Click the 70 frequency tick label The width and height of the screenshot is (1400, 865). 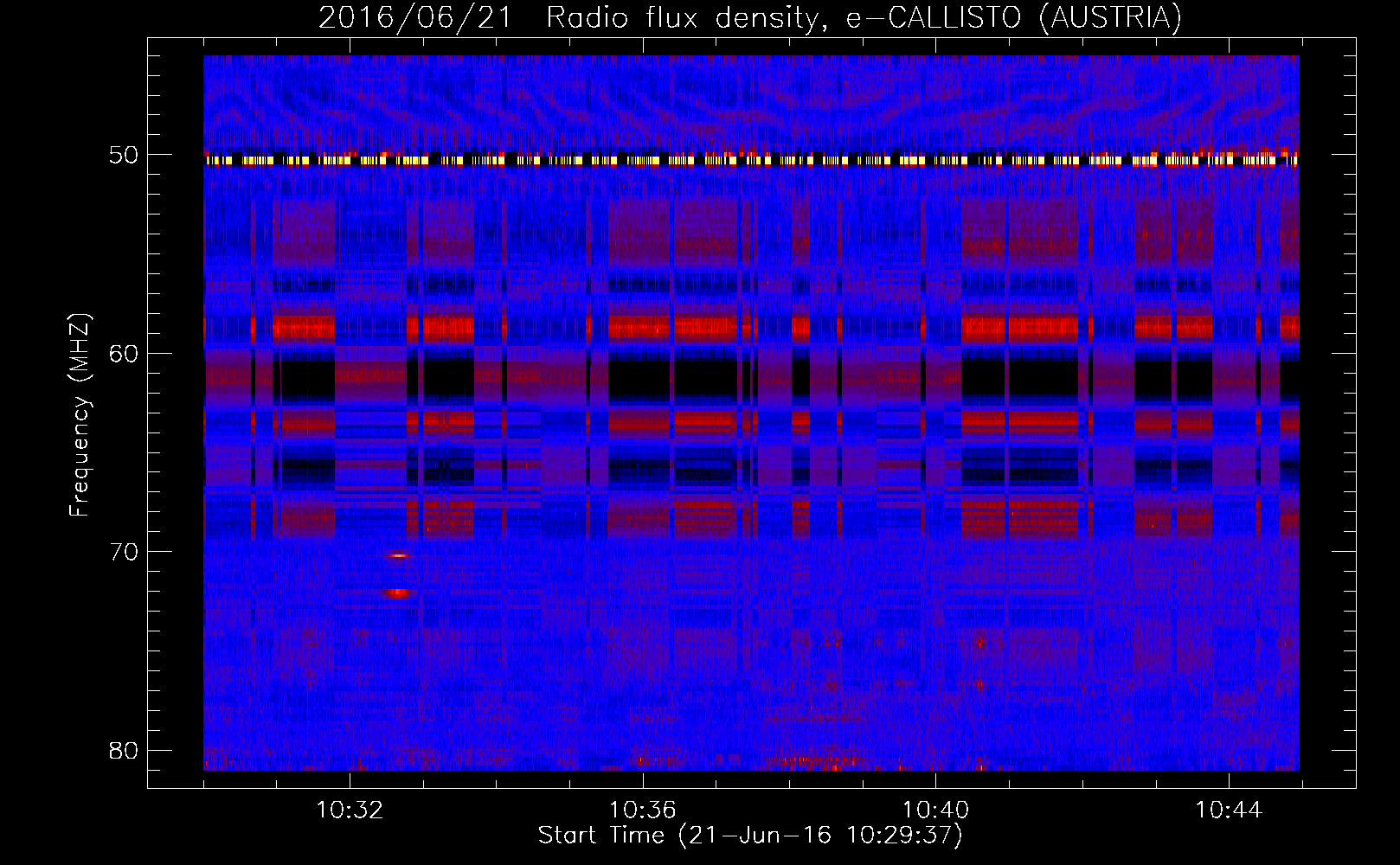pyautogui.click(x=124, y=552)
